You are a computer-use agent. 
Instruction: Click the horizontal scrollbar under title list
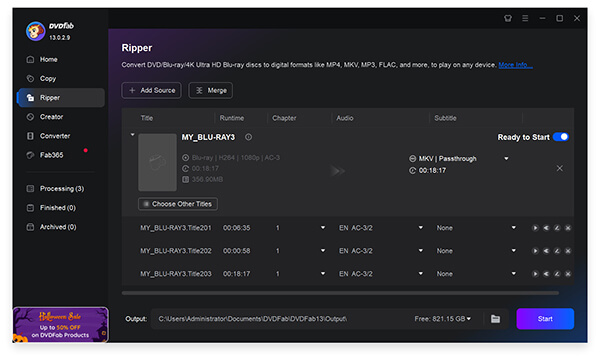(x=340, y=293)
